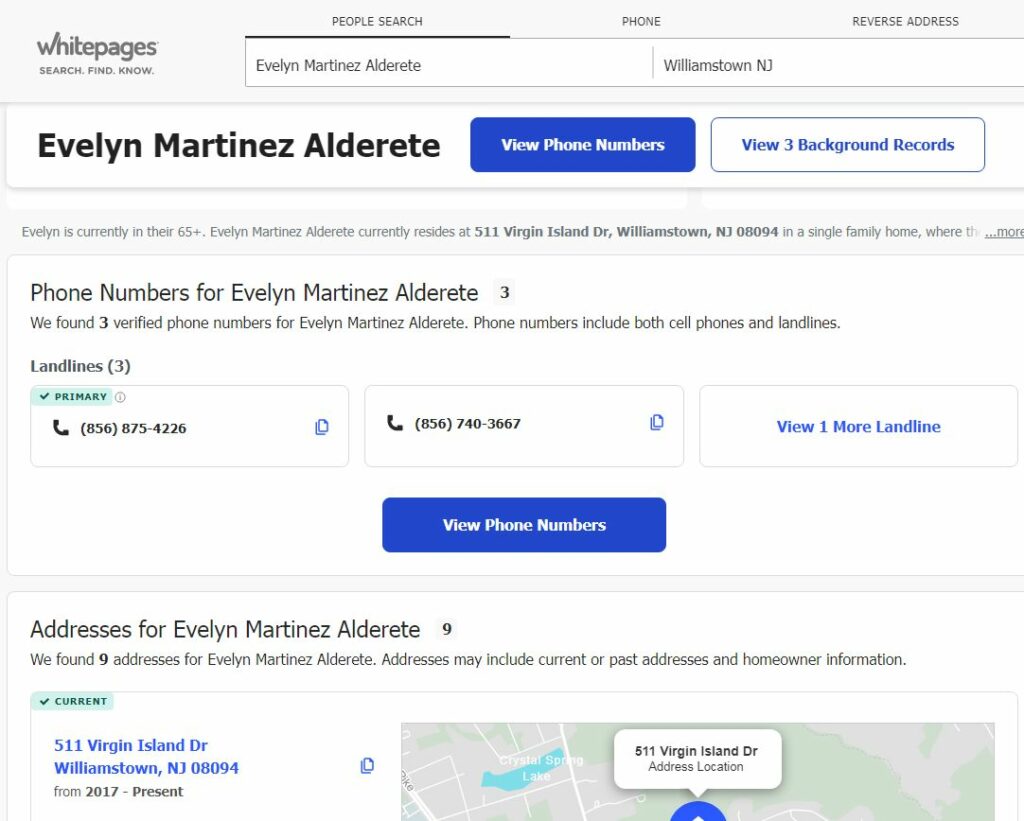Click View Phone Numbers below landlines
Viewport: 1024px width, 821px height.
(x=524, y=525)
